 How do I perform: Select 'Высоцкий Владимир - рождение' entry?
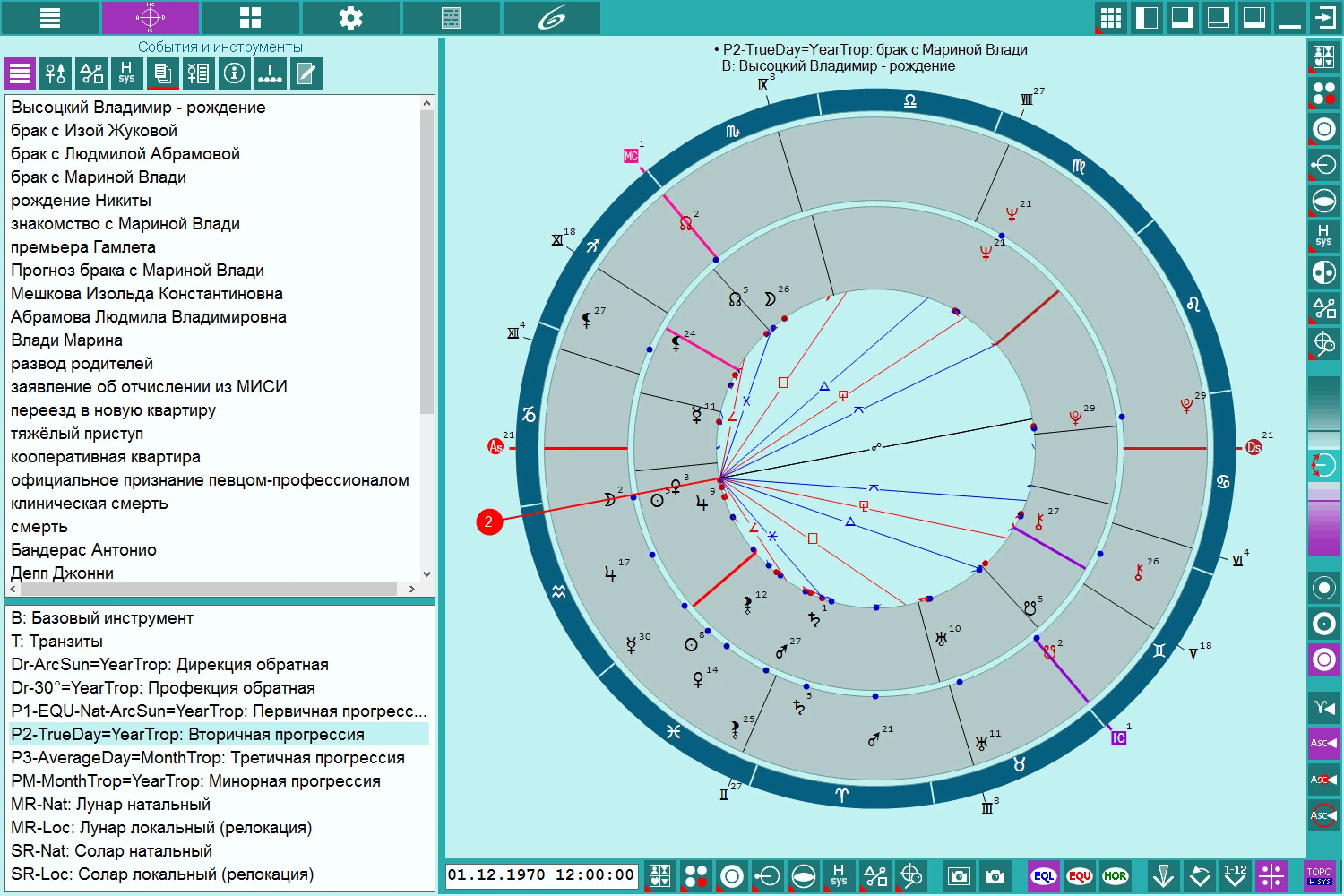138,107
